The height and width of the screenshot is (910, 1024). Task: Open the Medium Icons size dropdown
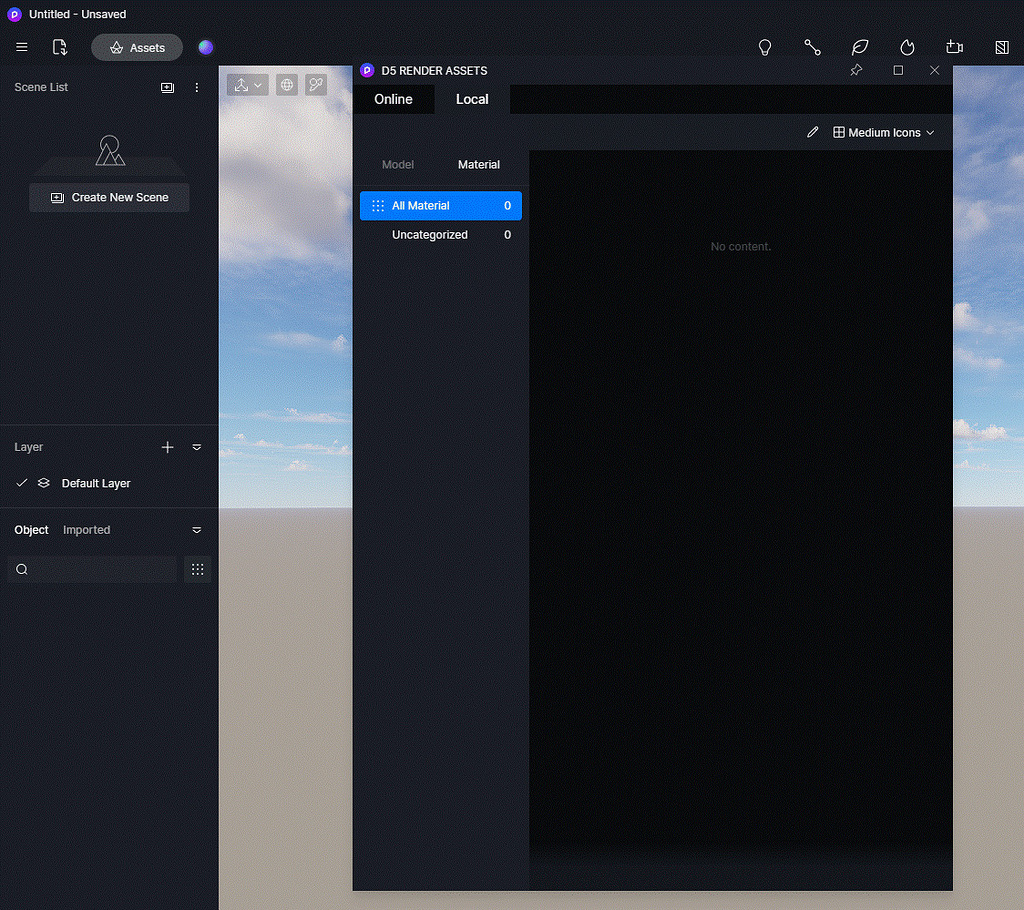(x=884, y=132)
